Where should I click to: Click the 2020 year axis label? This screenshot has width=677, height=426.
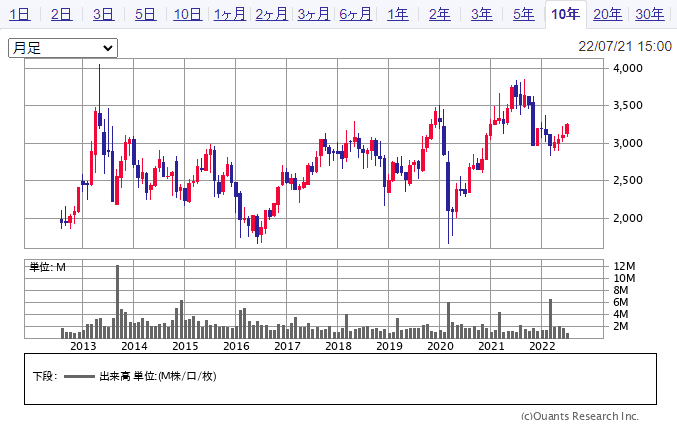click(440, 346)
